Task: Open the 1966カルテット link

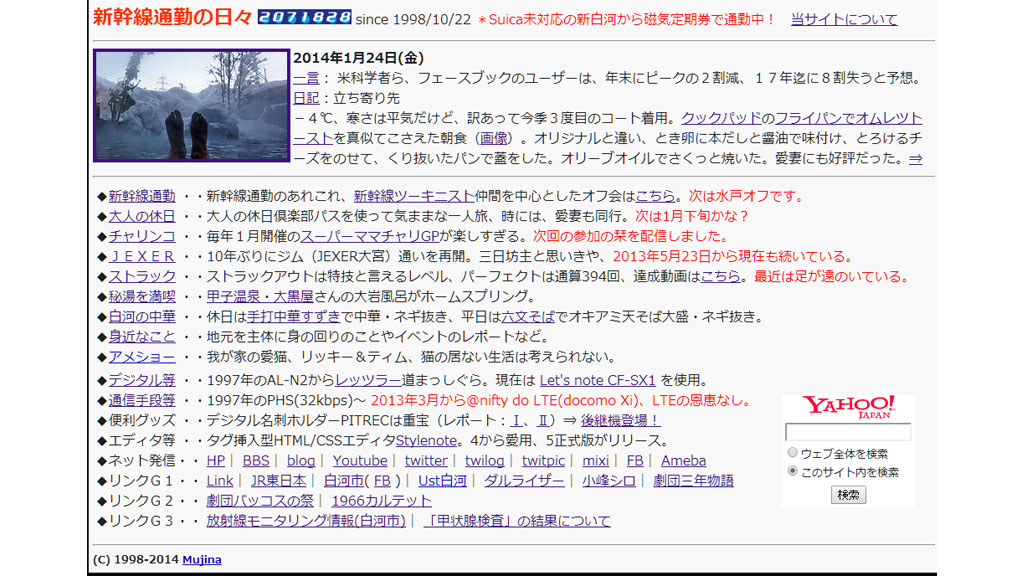Action: click(x=381, y=501)
